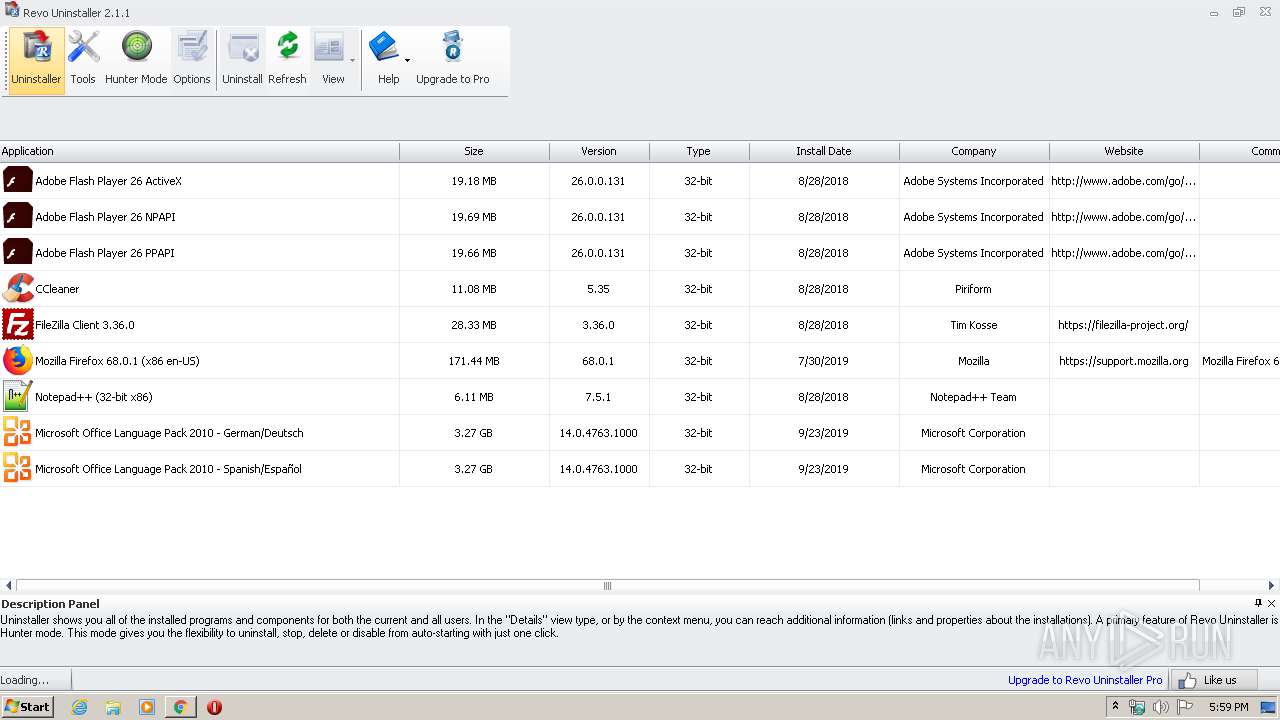The width and height of the screenshot is (1280, 720).
Task: Select Adobe Flash Player 26 ActiveX icon
Action: 18,181
